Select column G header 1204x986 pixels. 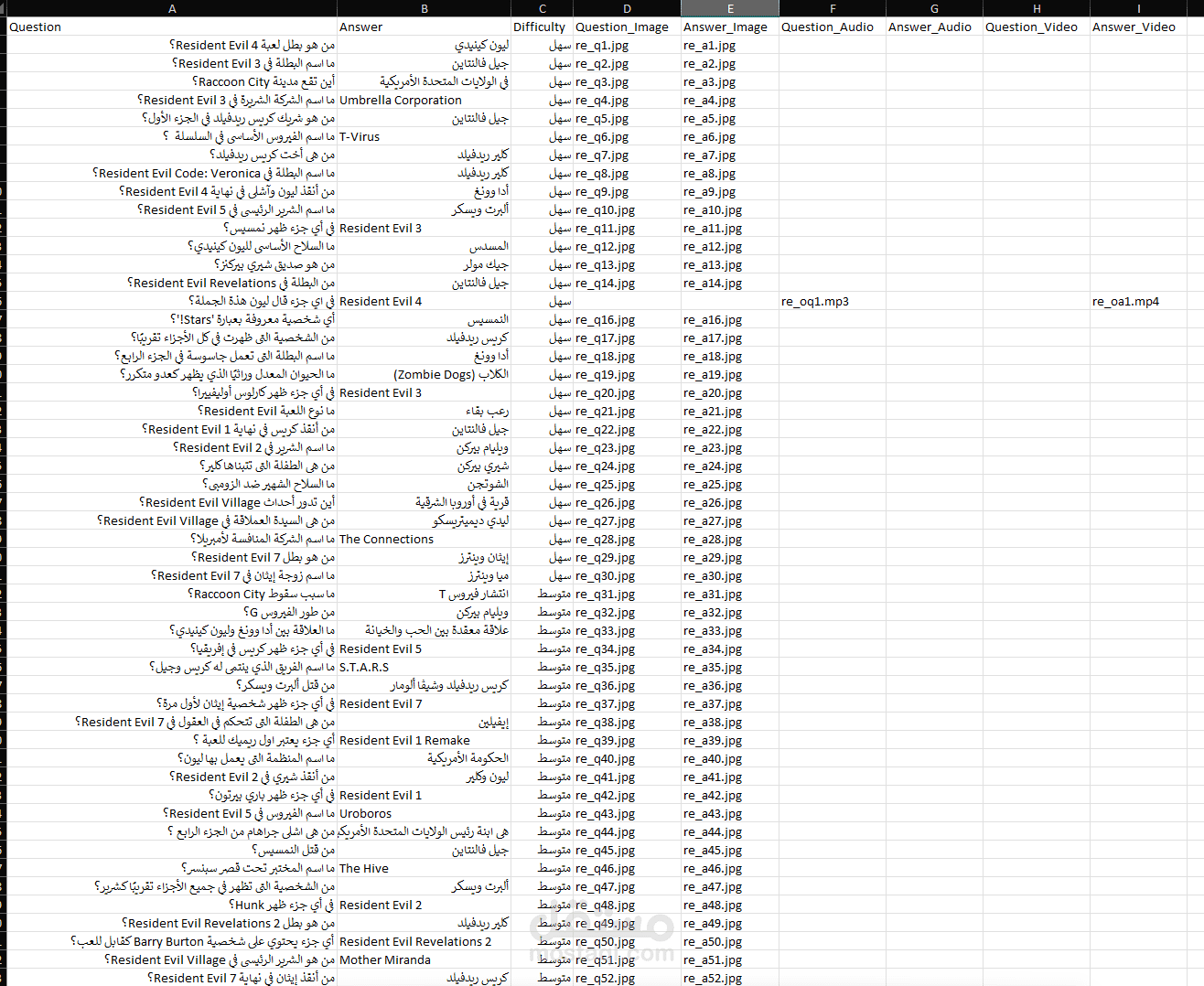934,8
